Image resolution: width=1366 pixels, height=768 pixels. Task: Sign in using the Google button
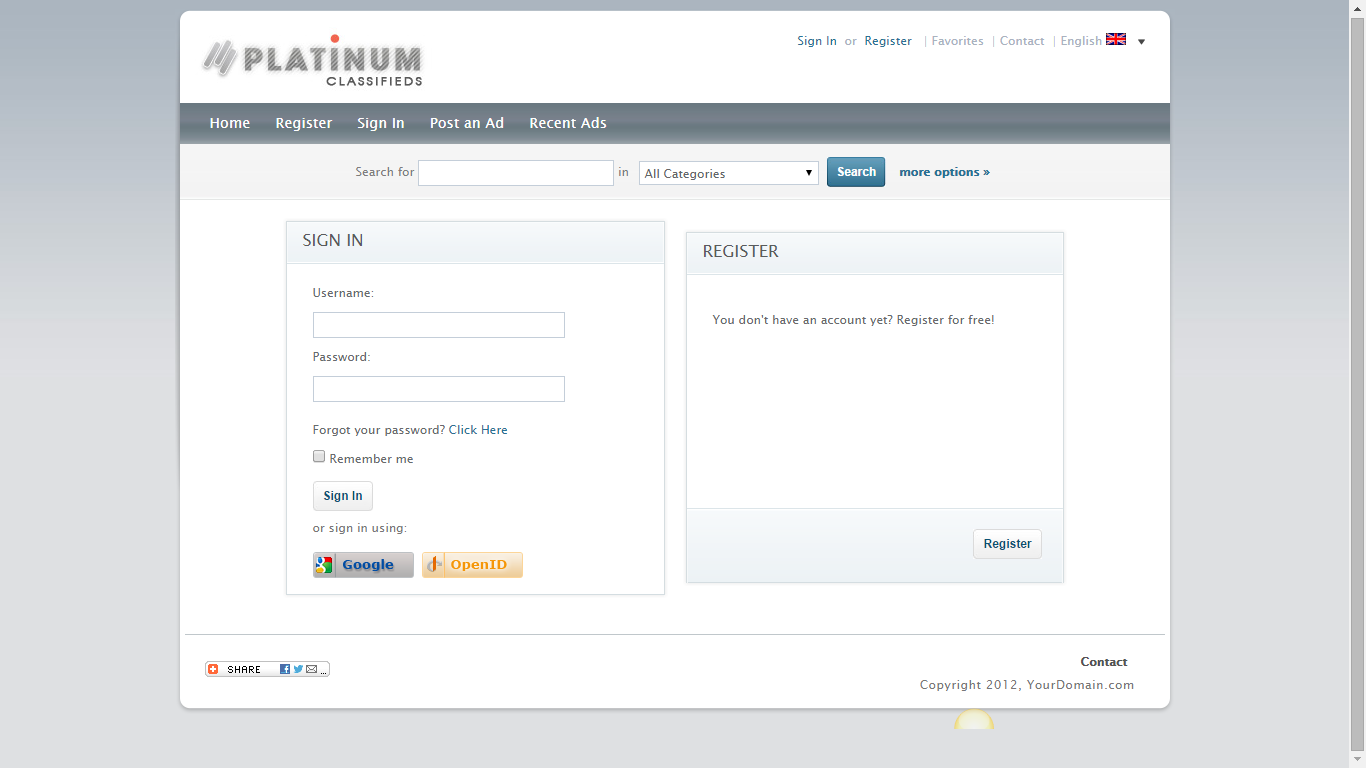(x=363, y=565)
